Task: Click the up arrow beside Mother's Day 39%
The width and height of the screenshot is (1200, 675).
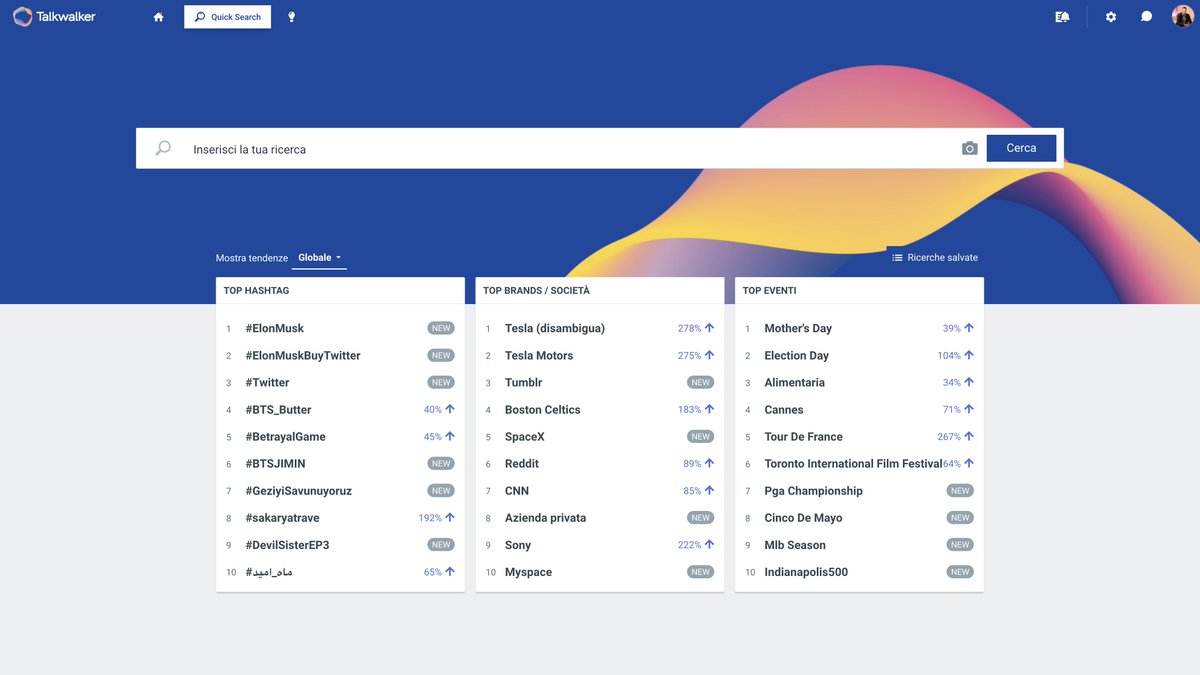Action: pyautogui.click(x=969, y=328)
